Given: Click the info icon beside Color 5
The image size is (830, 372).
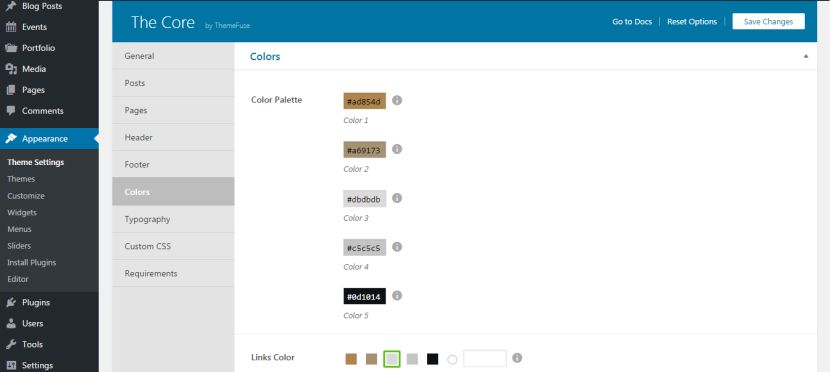Looking at the screenshot, I should [397, 295].
